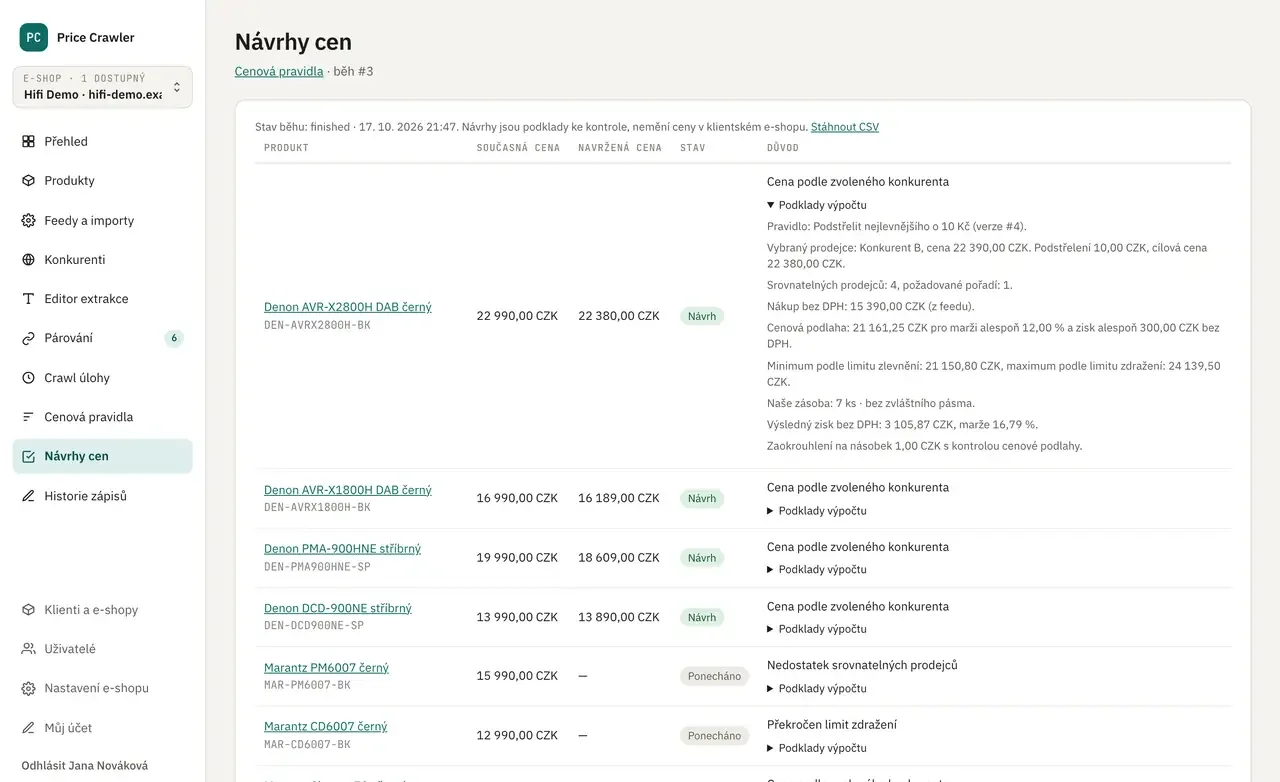Open Feedy a importy gear icon
Image resolution: width=1280 pixels, height=782 pixels.
(x=28, y=221)
